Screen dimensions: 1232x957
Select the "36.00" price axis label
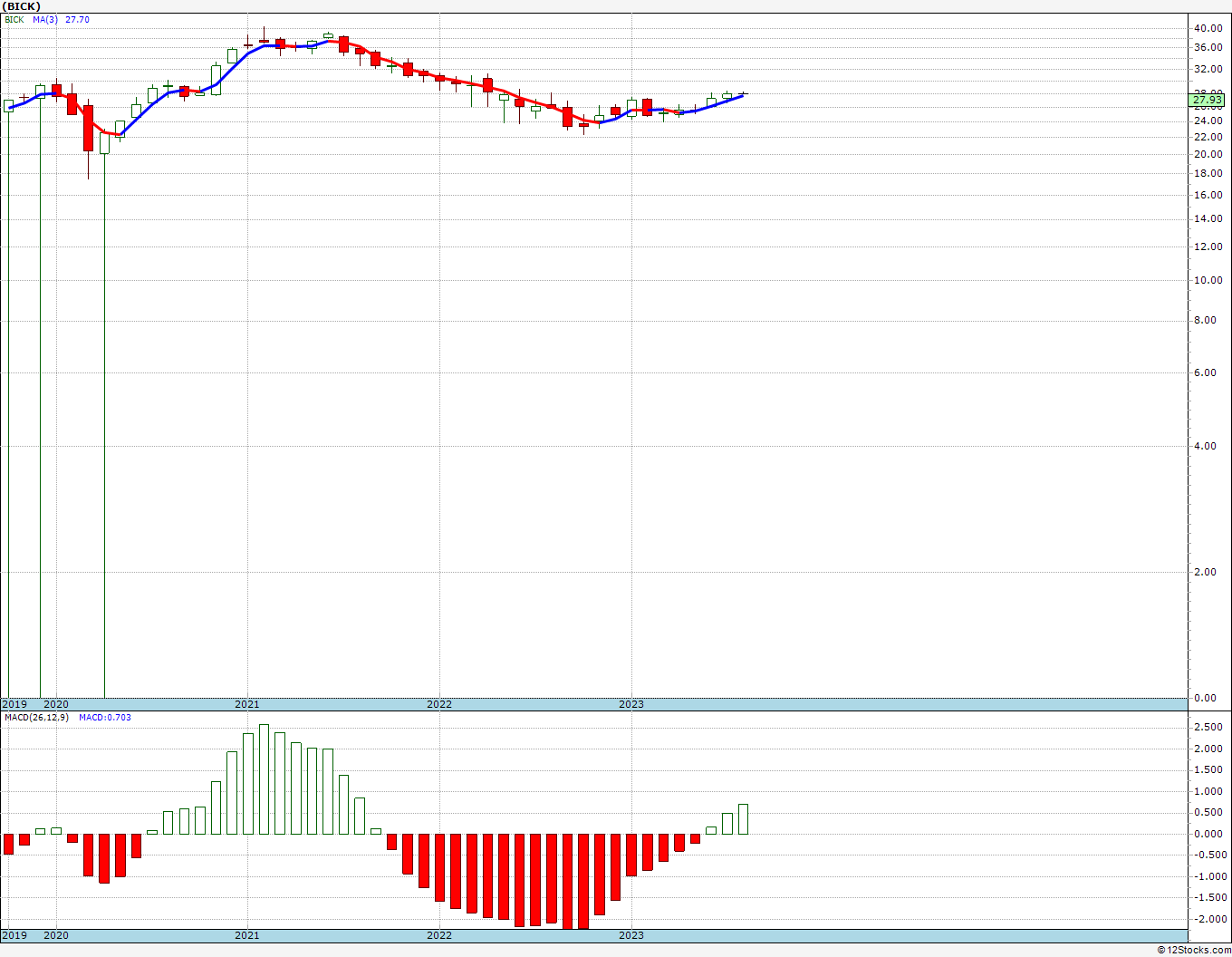(x=1208, y=47)
